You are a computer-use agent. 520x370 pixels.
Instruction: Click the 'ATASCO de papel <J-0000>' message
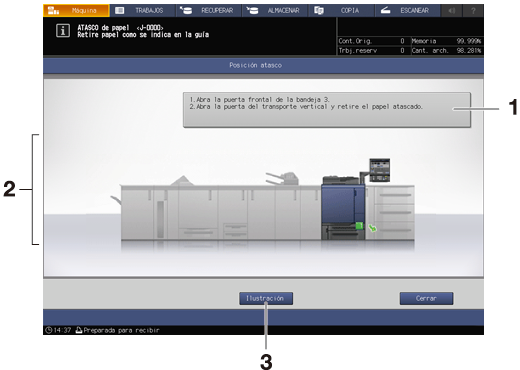point(120,28)
